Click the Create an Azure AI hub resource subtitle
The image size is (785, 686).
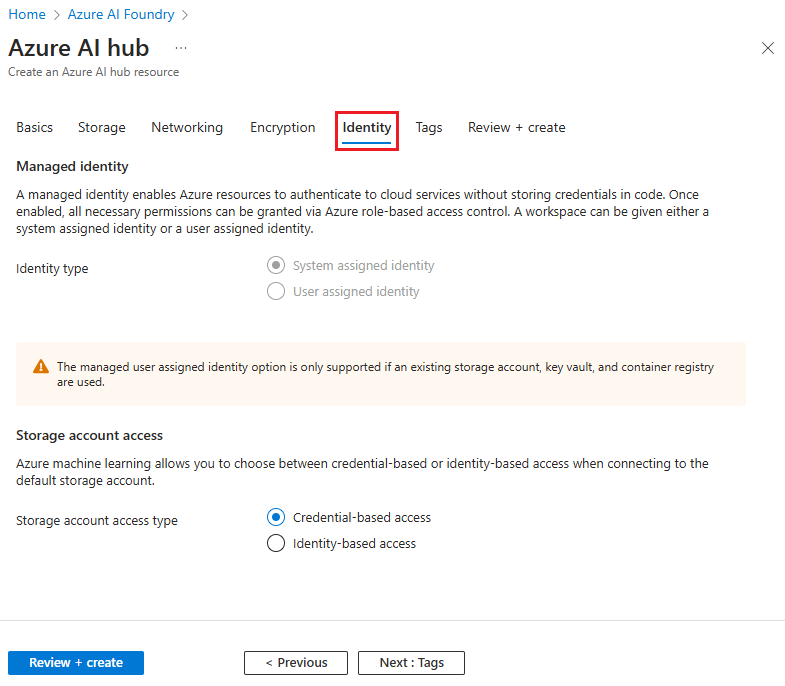pyautogui.click(x=94, y=72)
